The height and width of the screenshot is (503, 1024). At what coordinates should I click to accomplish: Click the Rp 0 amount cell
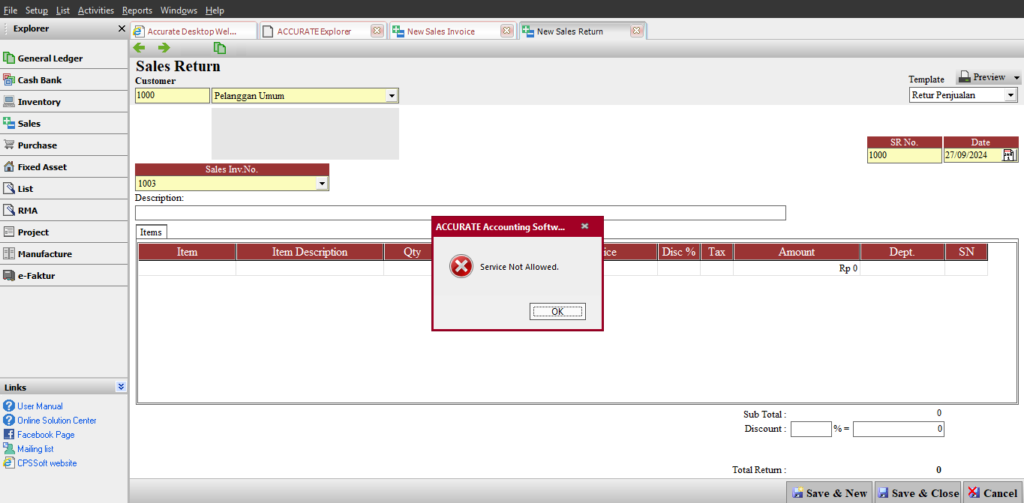[x=797, y=268]
